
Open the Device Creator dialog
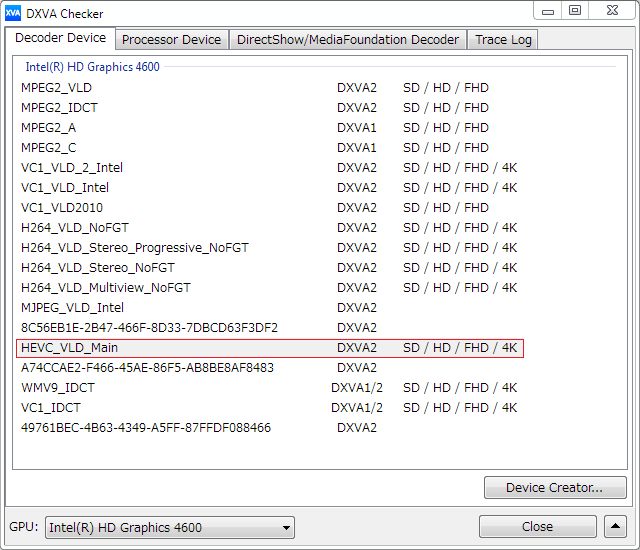[x=555, y=488]
